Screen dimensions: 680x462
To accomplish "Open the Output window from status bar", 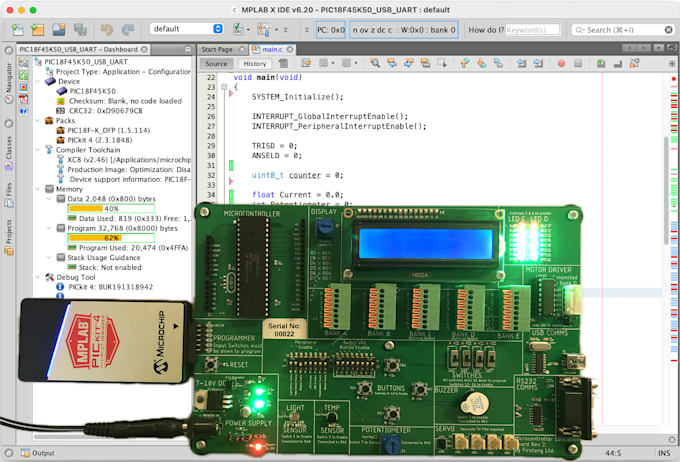I will click(x=38, y=453).
